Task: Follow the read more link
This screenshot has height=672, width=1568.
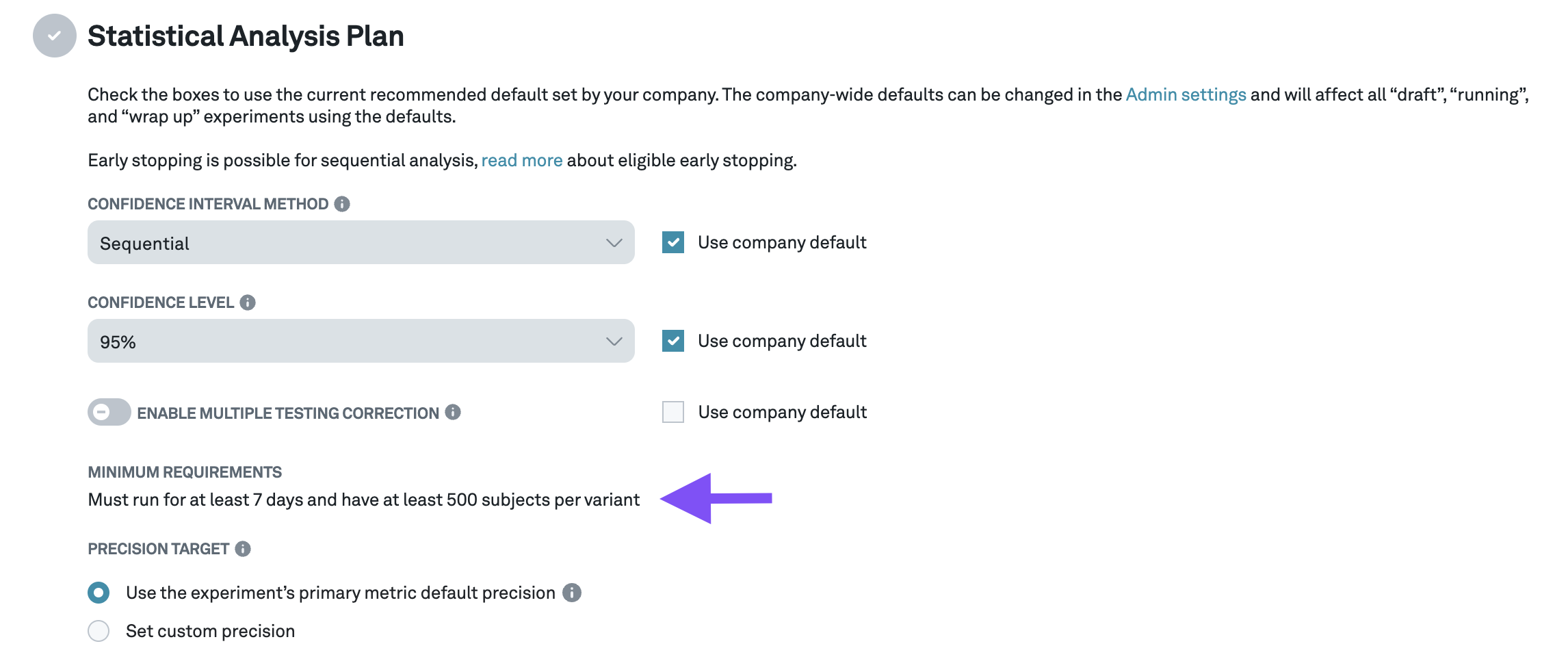Action: click(x=522, y=160)
